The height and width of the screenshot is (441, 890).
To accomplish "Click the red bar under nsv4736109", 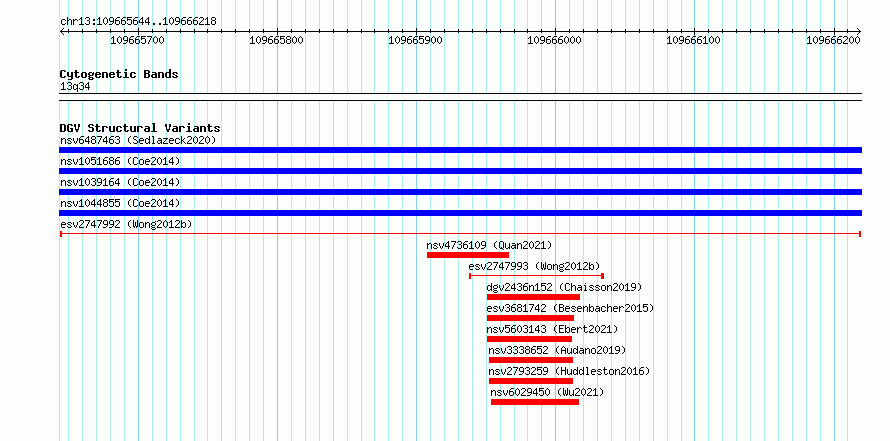I will (468, 255).
